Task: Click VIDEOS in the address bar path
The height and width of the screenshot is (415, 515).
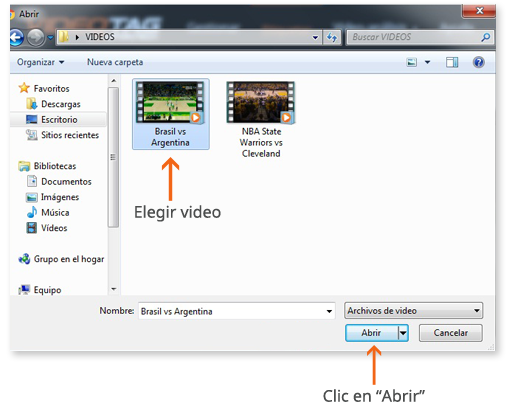Action: [100, 37]
